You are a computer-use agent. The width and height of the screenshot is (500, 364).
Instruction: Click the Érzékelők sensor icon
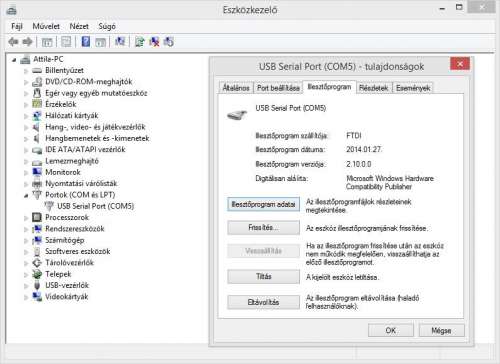click(37, 104)
